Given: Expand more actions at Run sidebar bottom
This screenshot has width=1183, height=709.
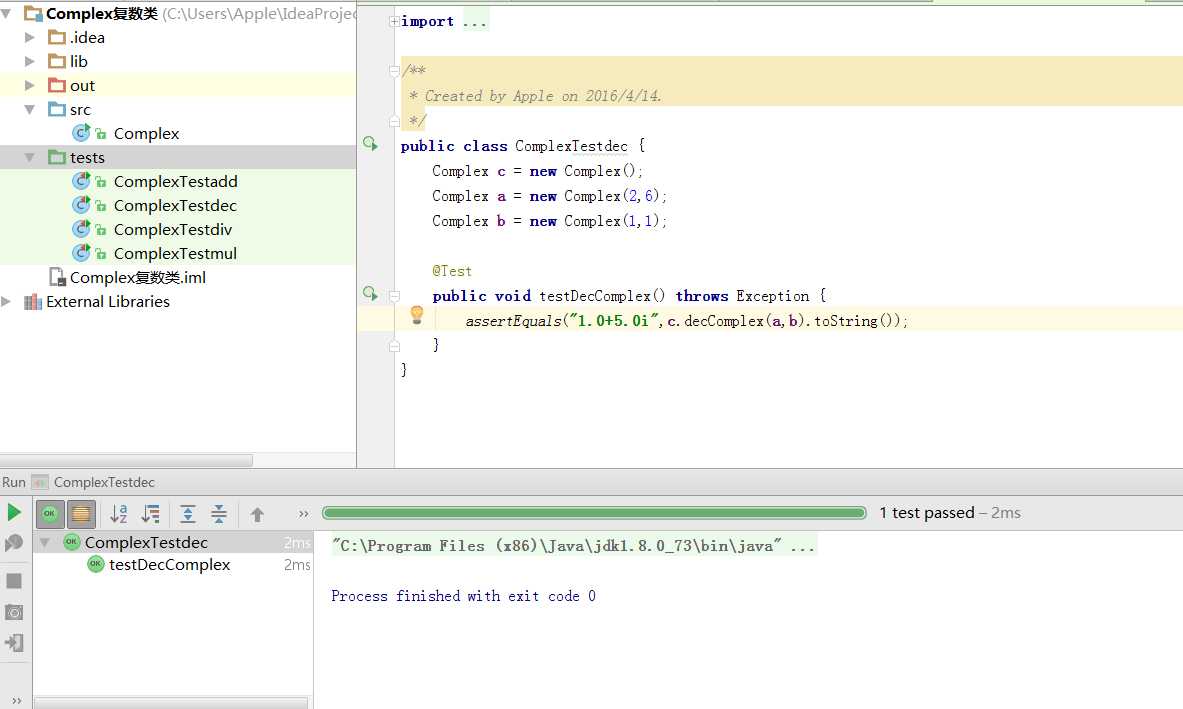Looking at the screenshot, I should [17, 701].
